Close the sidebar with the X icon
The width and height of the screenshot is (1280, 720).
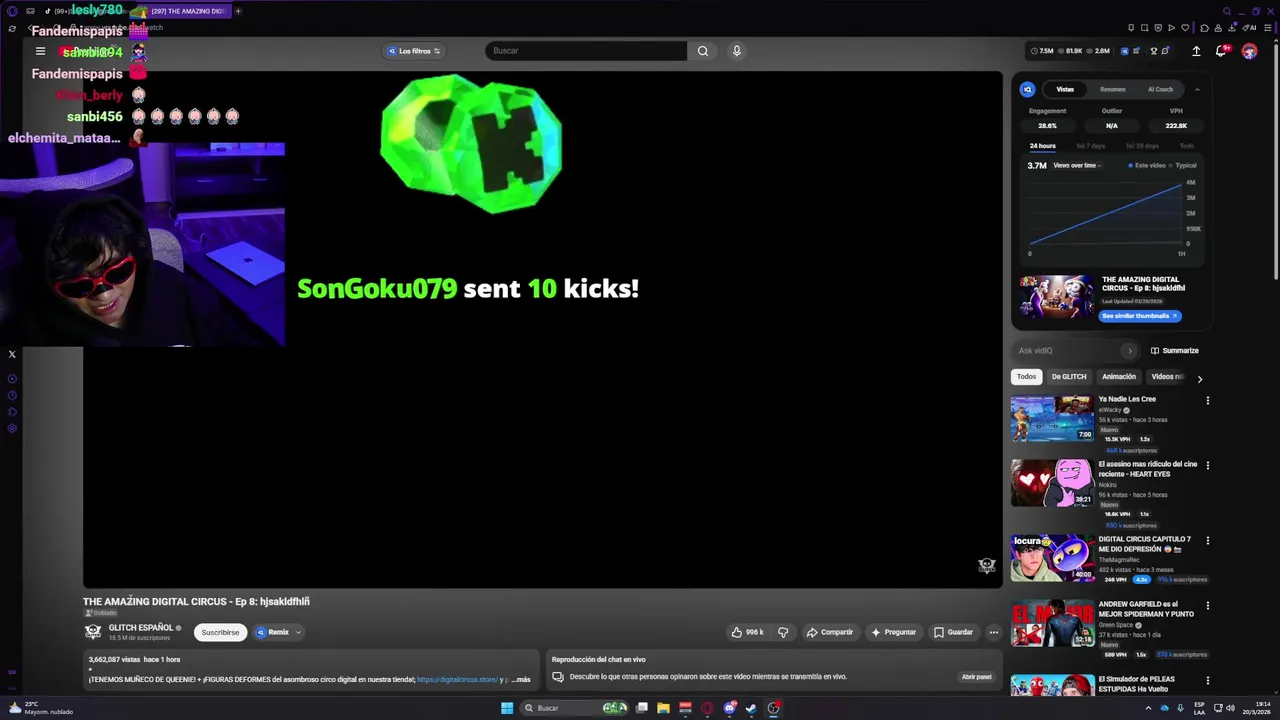12,354
